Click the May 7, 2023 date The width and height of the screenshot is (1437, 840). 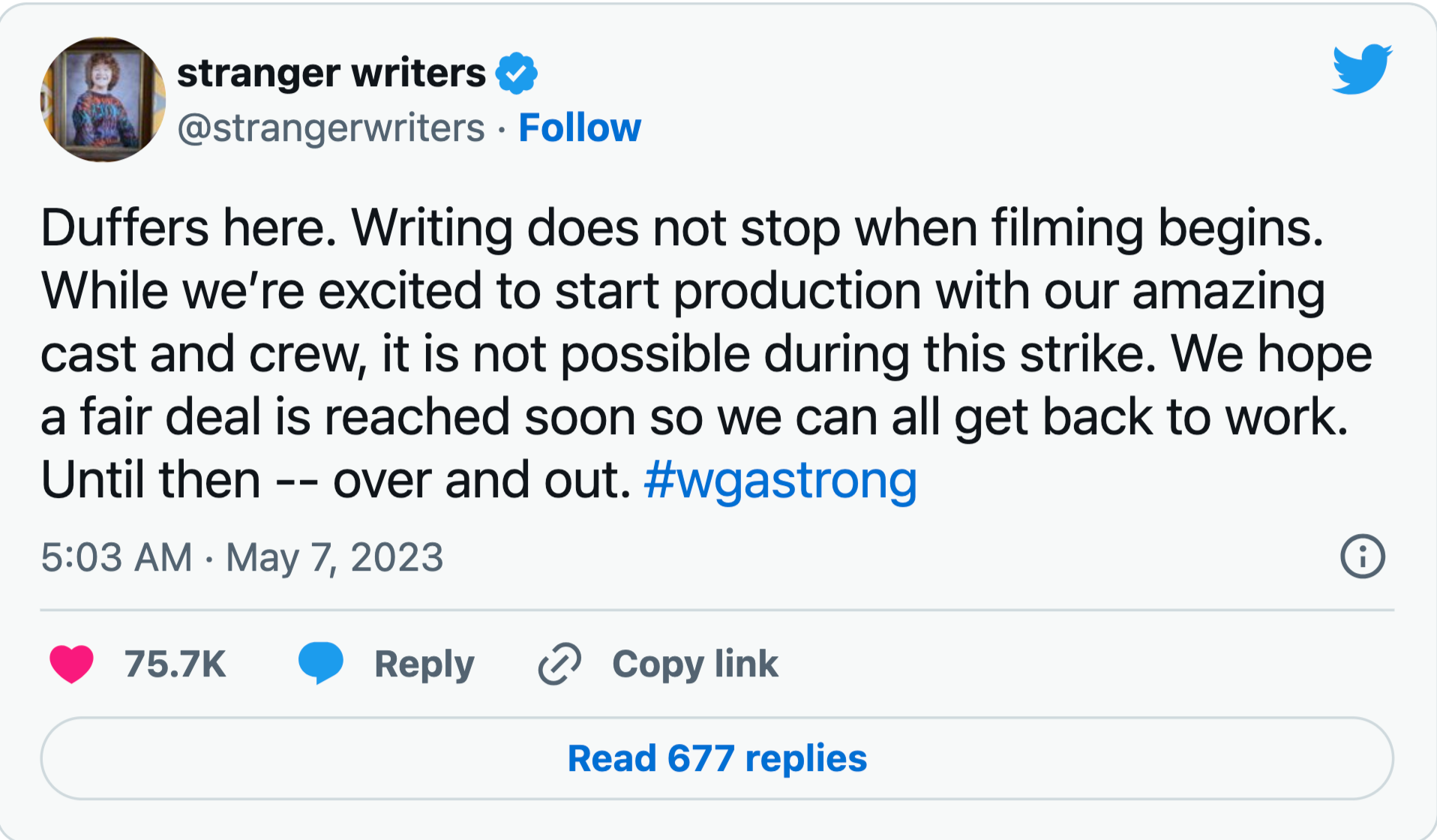click(334, 558)
